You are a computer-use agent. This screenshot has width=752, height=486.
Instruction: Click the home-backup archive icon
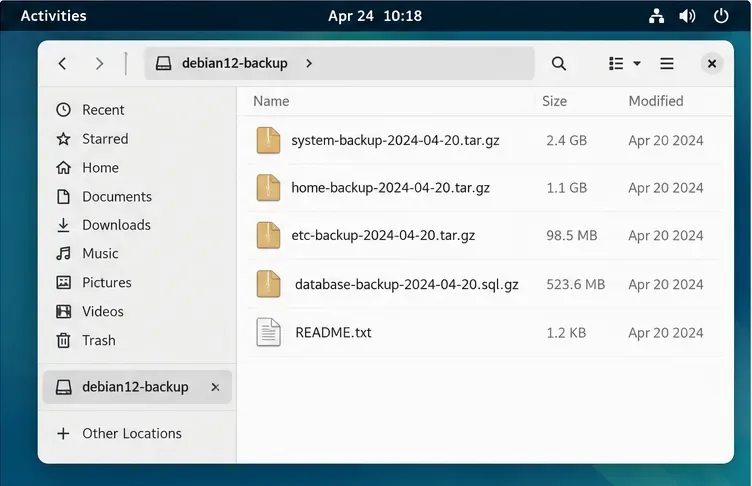point(269,188)
